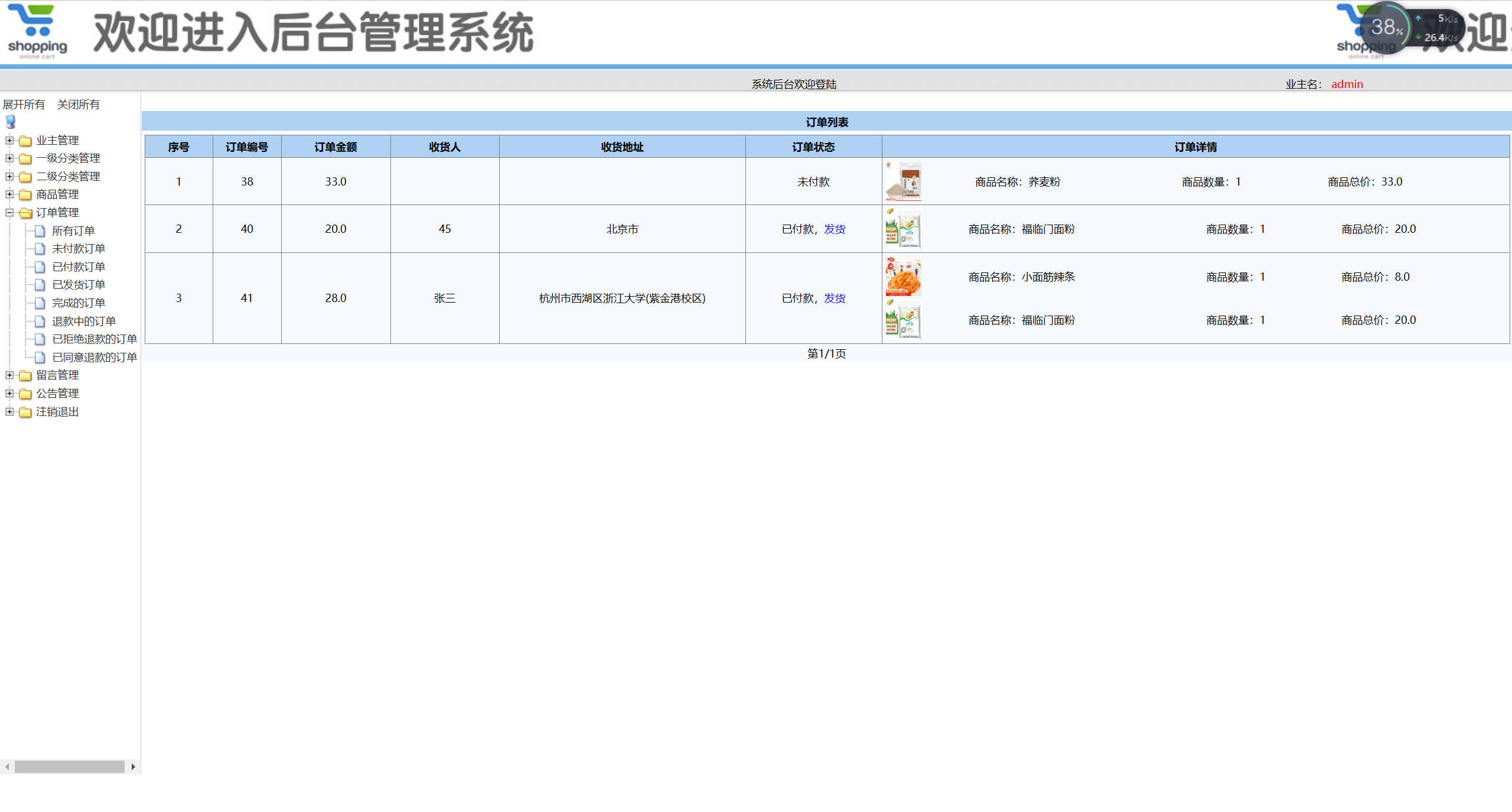Collapse the 订单管理 tree node

click(x=9, y=213)
